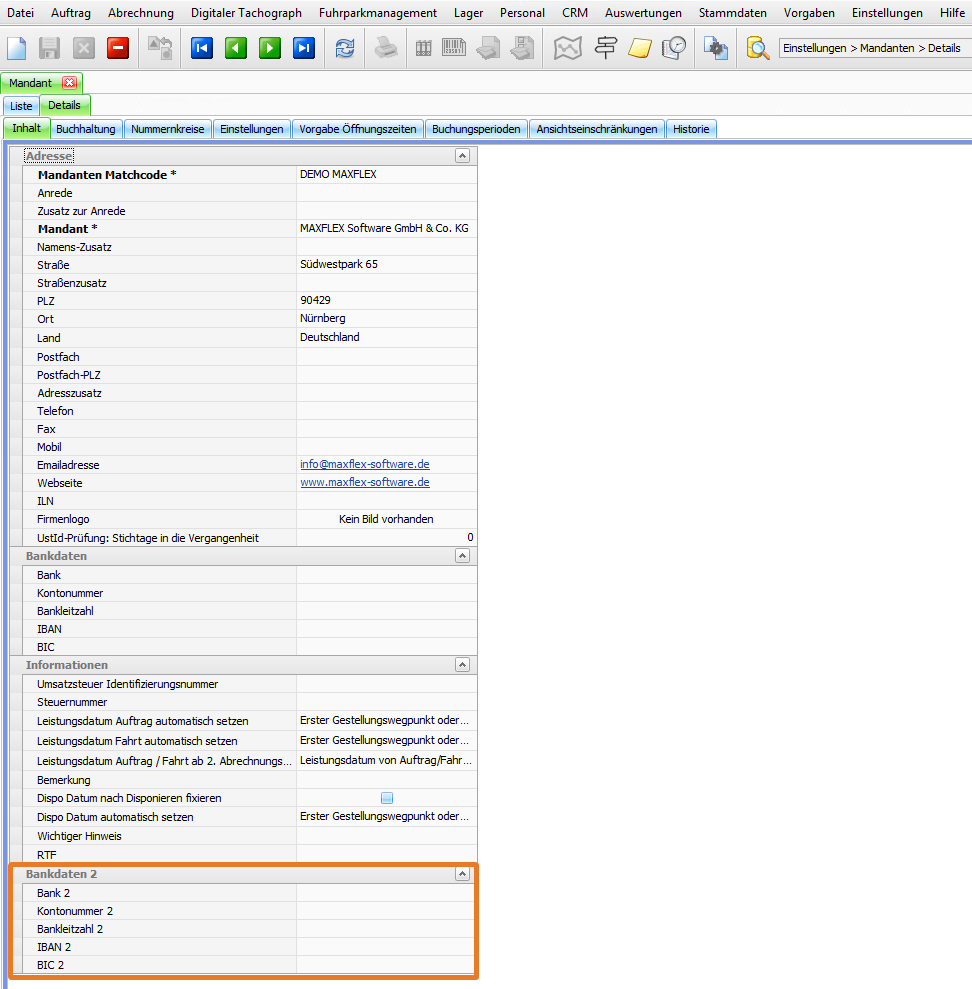Jump to first record with blue arrow

pos(202,48)
